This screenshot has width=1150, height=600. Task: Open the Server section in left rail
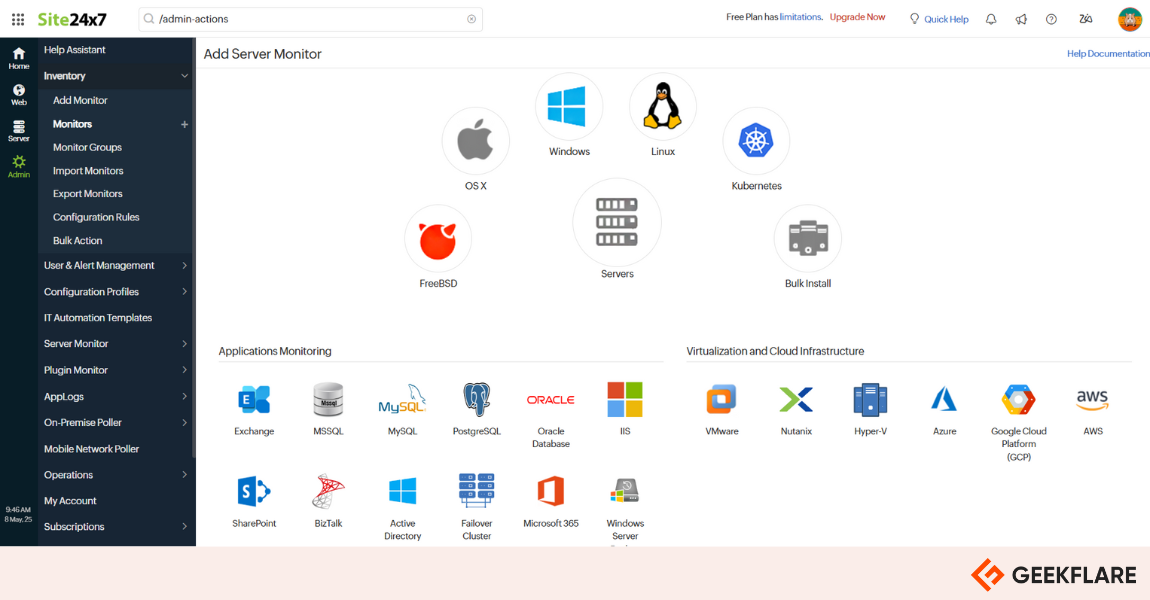coord(19,131)
